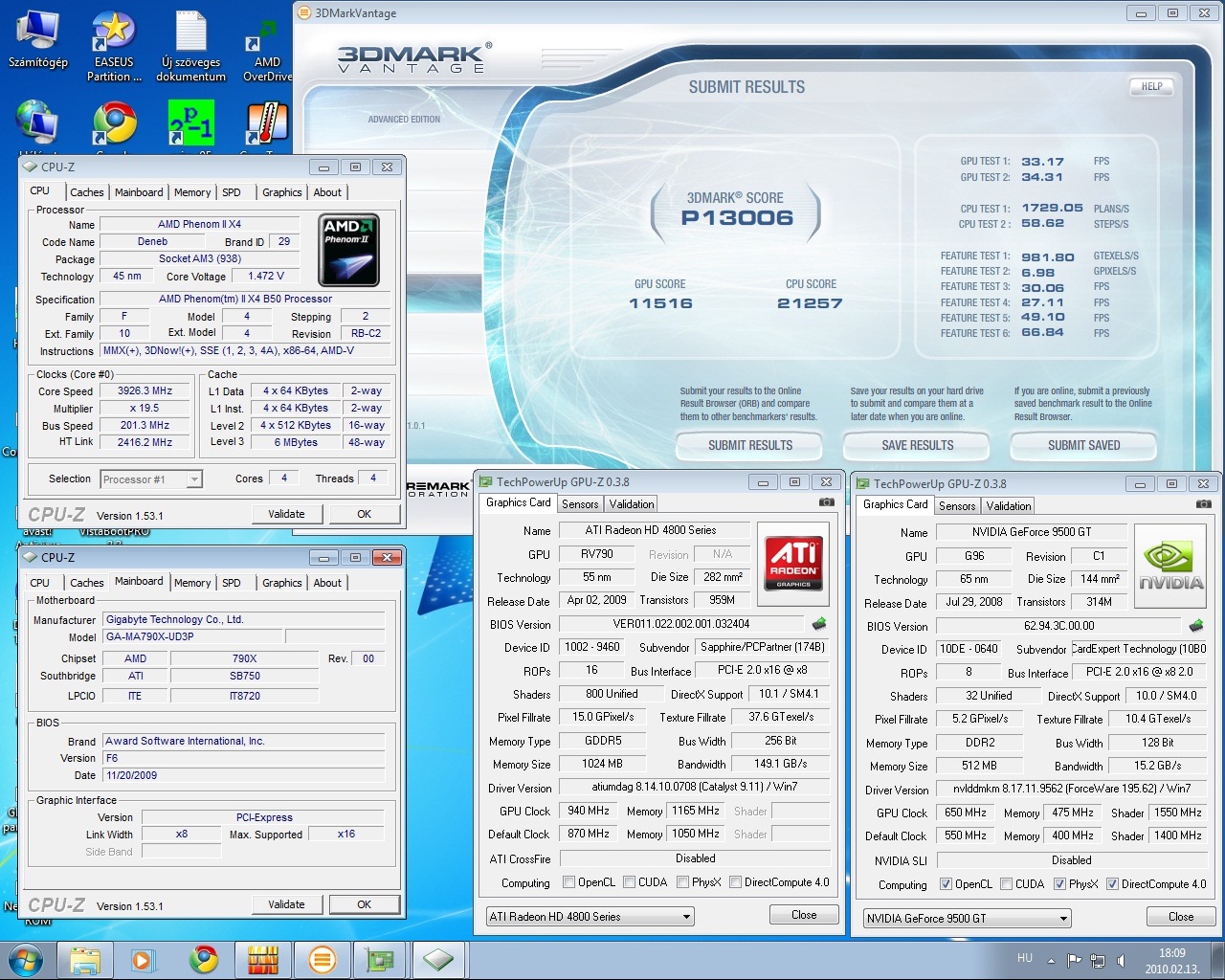This screenshot has height=980, width=1225.
Task: Open the About tab in the upper CPU-Z window
Action: (x=327, y=192)
